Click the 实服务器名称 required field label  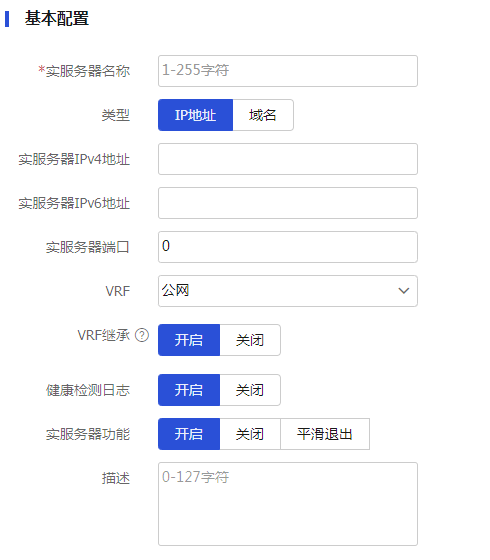tap(84, 71)
